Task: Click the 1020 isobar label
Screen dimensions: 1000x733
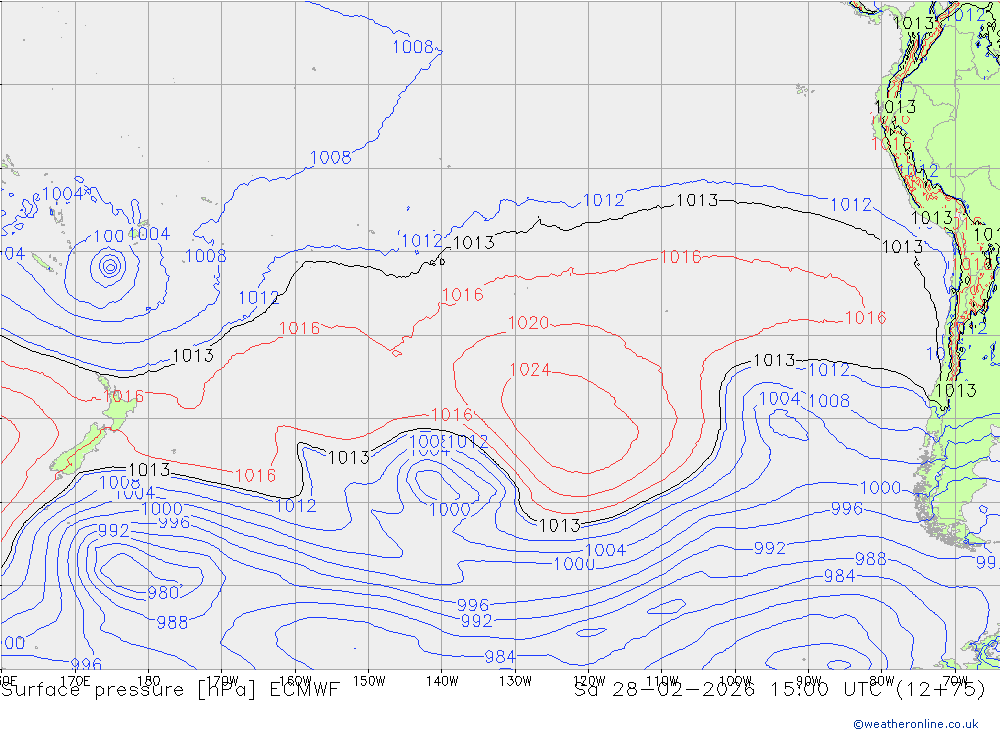Action: point(529,323)
